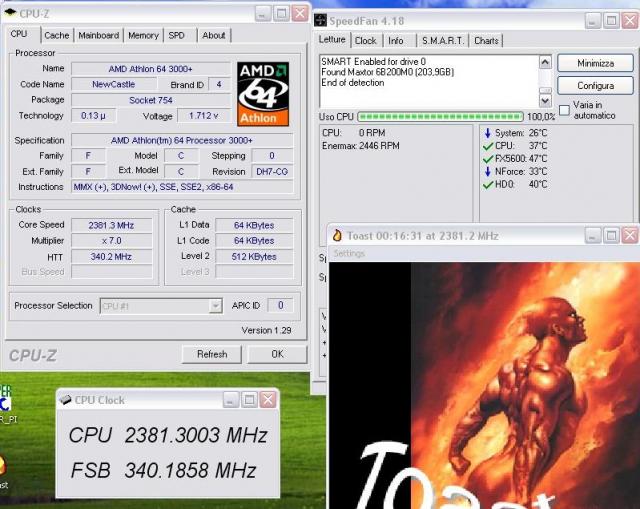Viewport: 640px width, 509px height.
Task: Toggle the Varia in automatico checkbox
Action: click(564, 110)
